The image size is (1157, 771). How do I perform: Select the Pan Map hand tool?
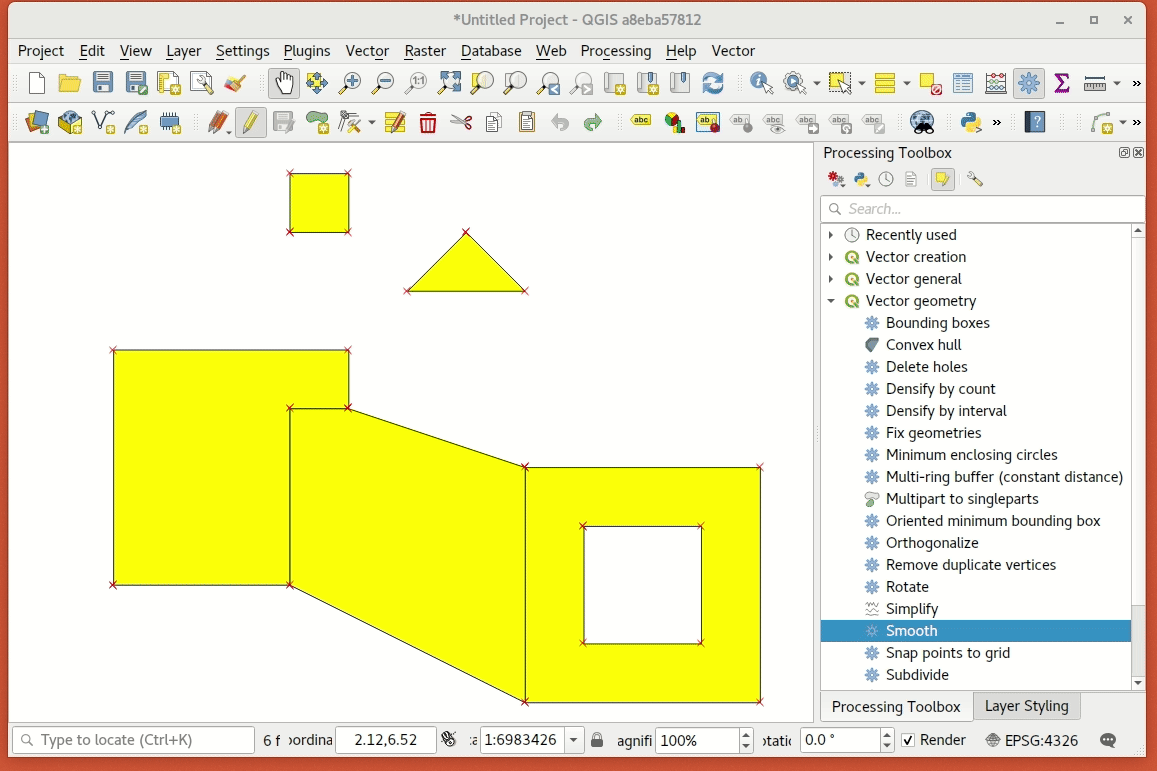284,83
